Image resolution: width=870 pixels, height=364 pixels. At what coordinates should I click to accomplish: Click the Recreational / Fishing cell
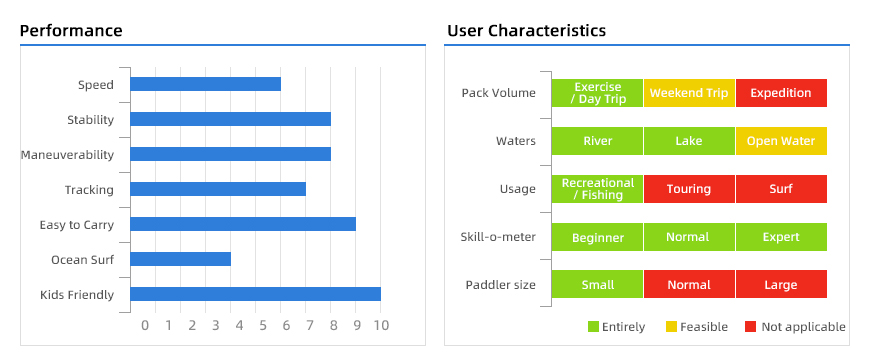597,189
